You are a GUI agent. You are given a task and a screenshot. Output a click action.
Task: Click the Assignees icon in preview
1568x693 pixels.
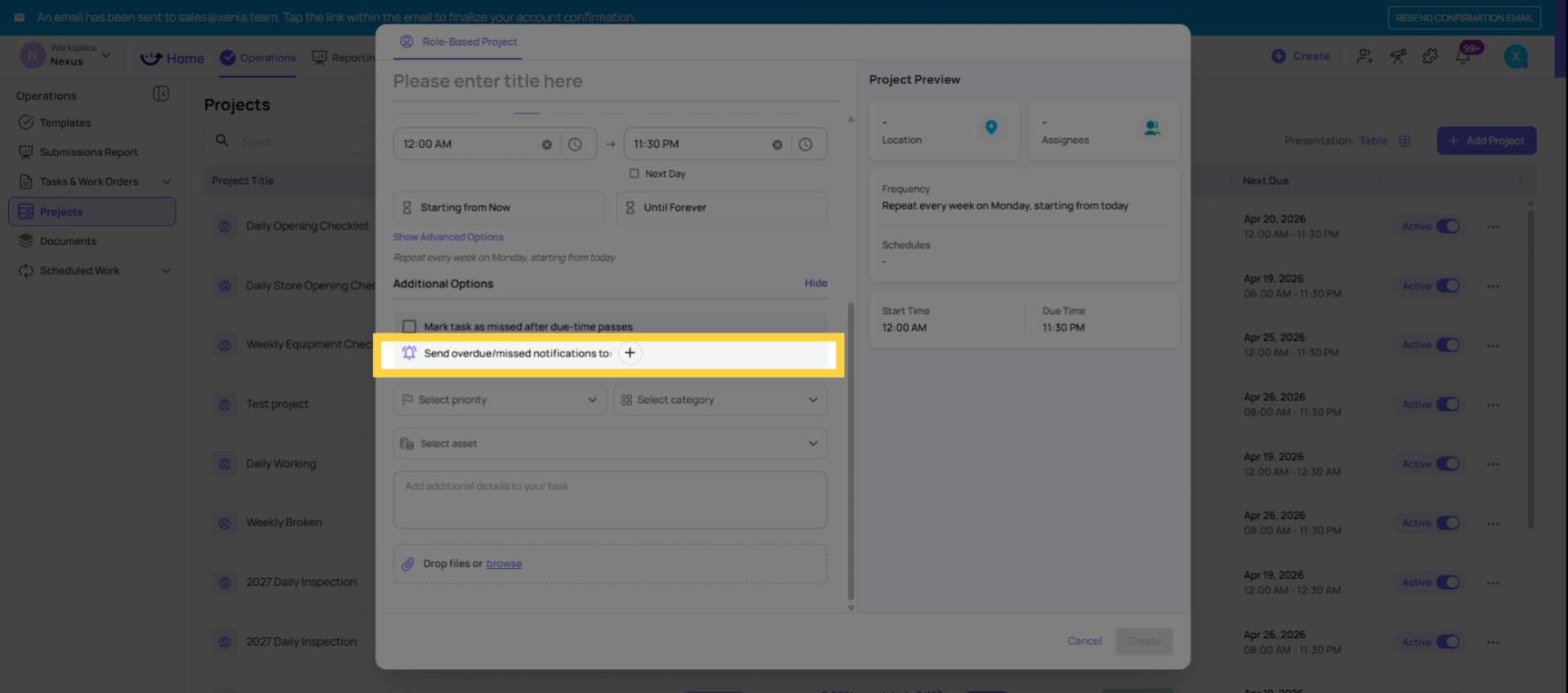(x=1152, y=127)
